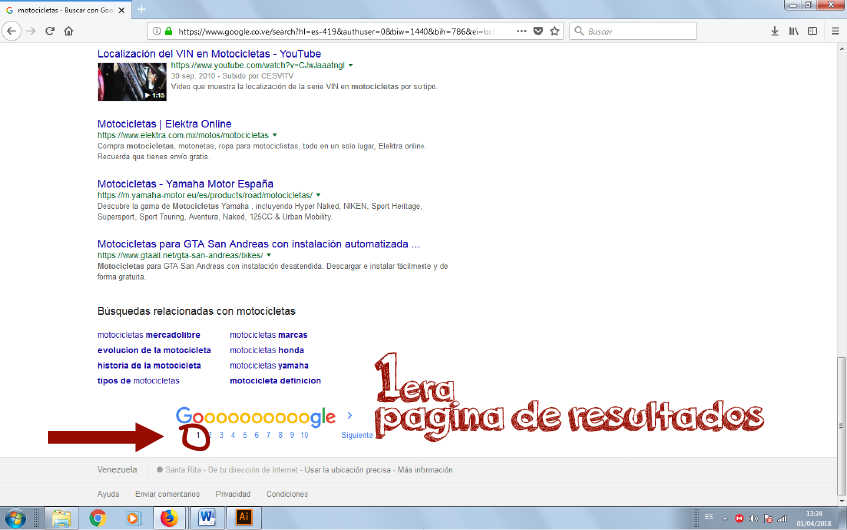Bookmark this page with the star

(x=554, y=31)
